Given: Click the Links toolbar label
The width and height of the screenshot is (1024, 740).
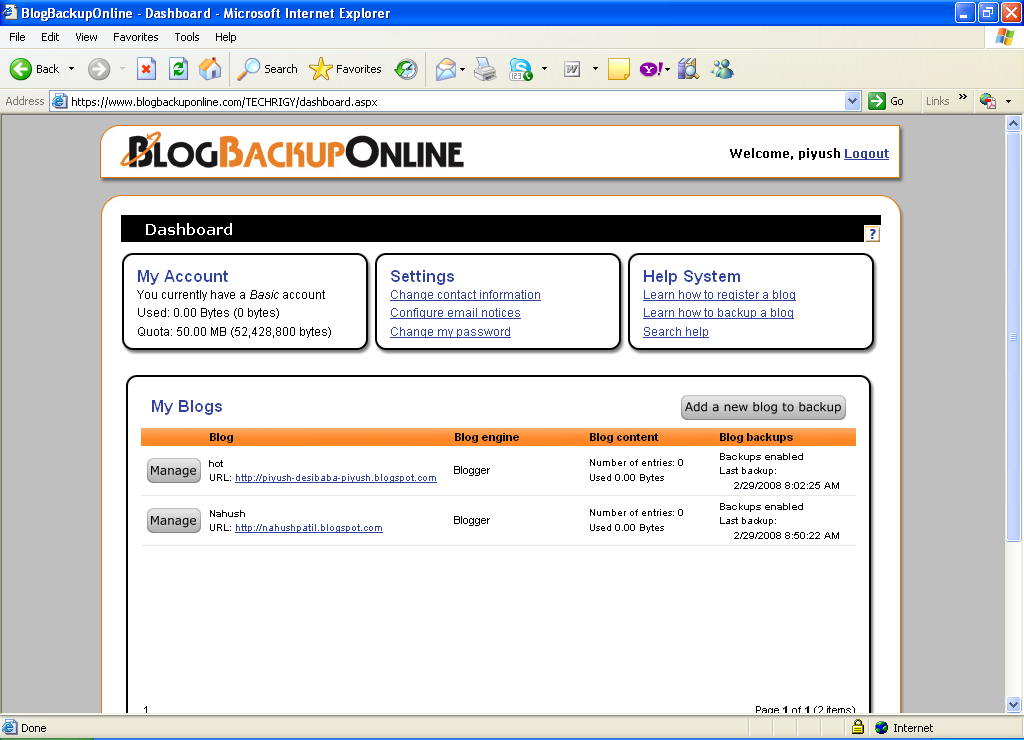Looking at the screenshot, I should (937, 101).
